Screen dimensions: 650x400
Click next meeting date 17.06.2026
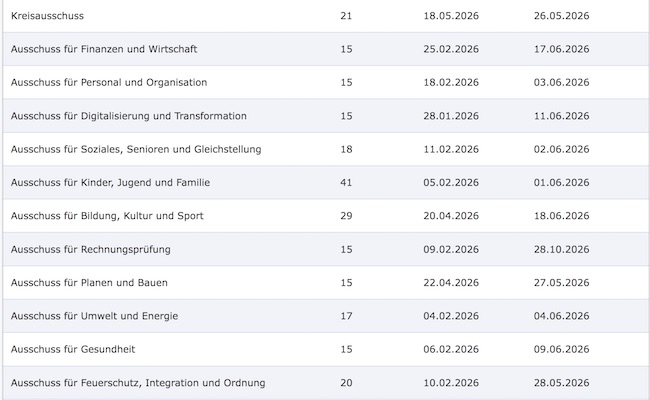coord(561,49)
